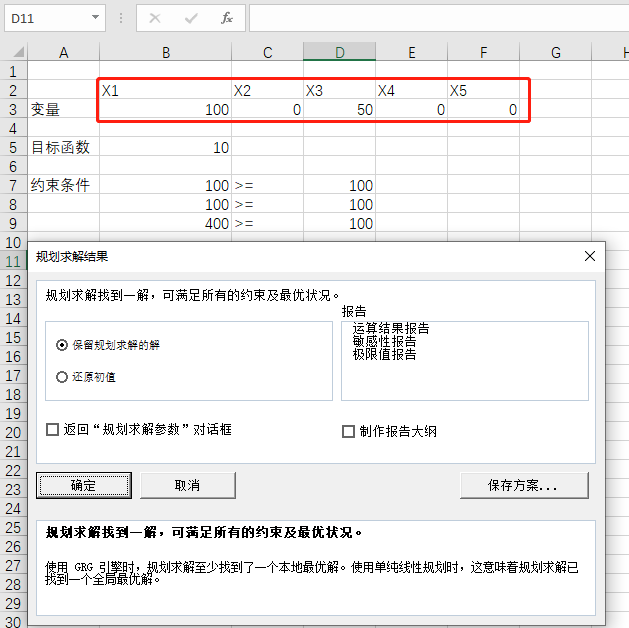The image size is (629, 628).
Task: Enable 返回"规划求解参数"对话框 checkbox
Action: pos(53,430)
